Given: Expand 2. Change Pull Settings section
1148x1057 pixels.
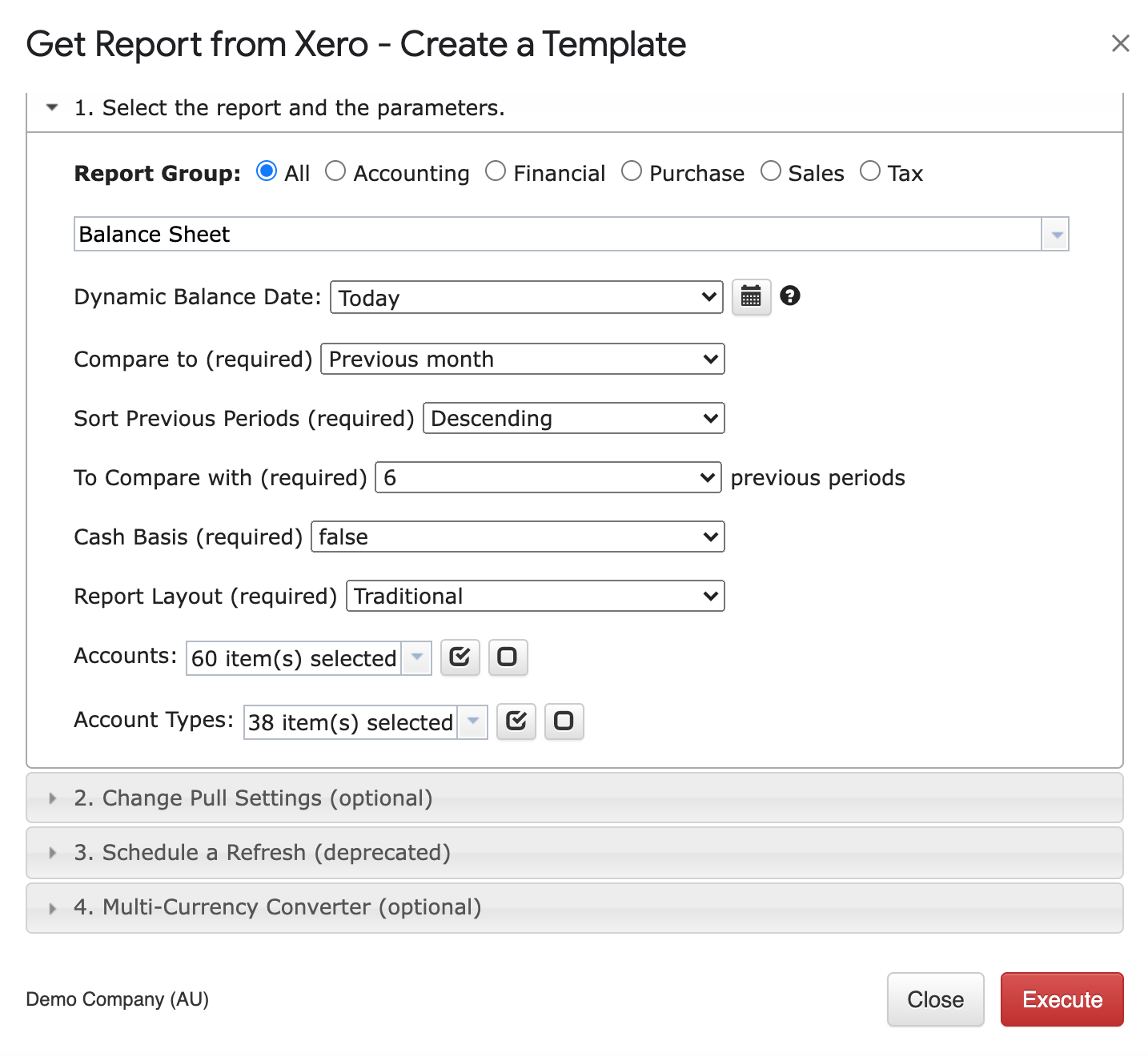Looking at the screenshot, I should (x=575, y=798).
